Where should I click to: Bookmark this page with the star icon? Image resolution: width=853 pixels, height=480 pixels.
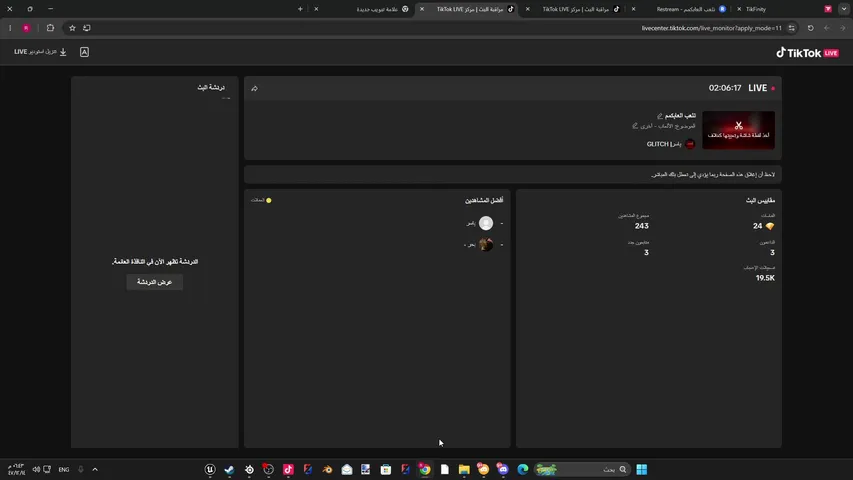point(72,28)
